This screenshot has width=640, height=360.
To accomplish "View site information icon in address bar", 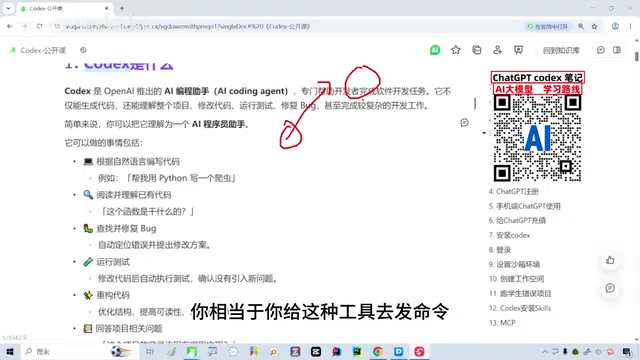I will click(x=58, y=26).
